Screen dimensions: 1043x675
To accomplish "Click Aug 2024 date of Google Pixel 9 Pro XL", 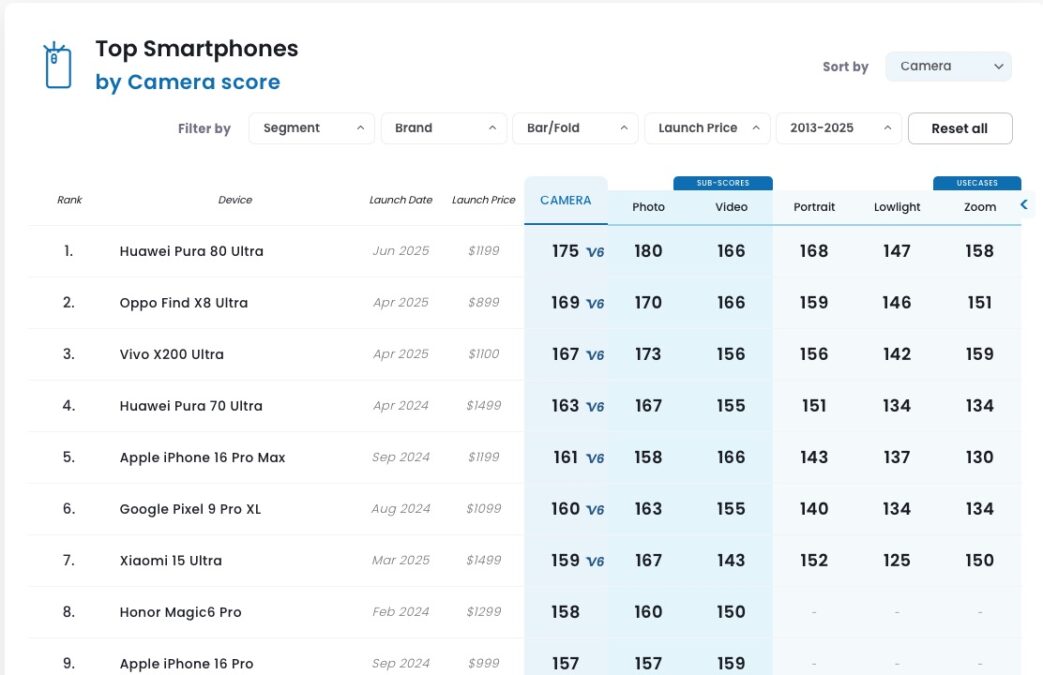I will tap(400, 509).
